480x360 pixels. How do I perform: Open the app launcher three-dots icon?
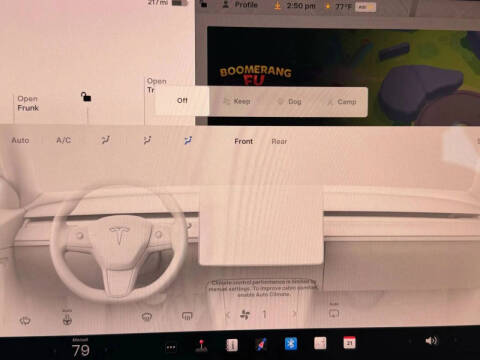click(x=171, y=348)
